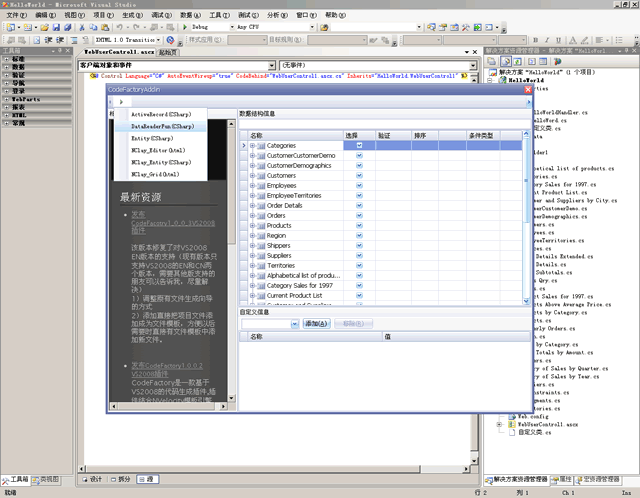Click the Find in Files icon
Image resolution: width=640 pixels, height=498 pixels.
(324, 27)
